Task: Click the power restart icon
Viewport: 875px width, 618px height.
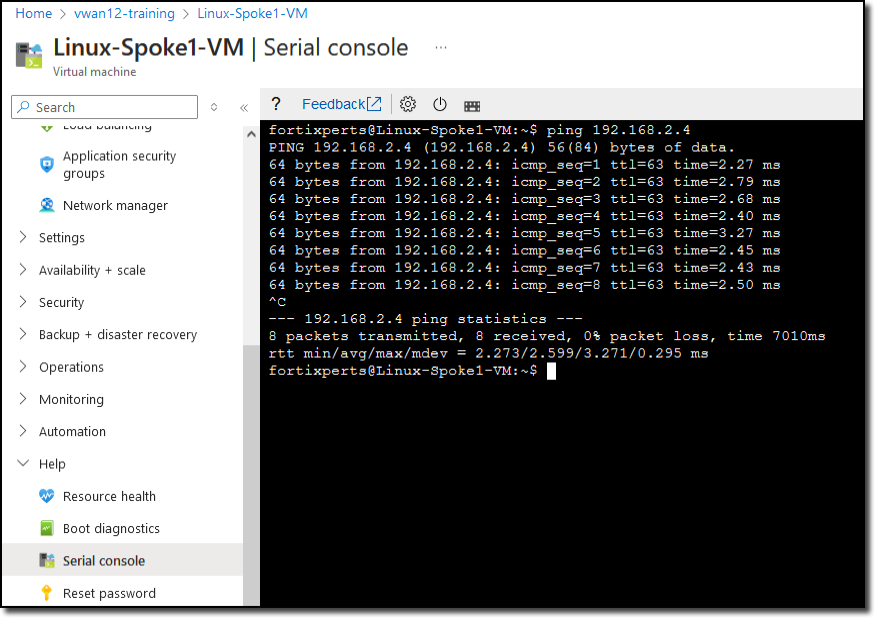Action: click(x=440, y=104)
